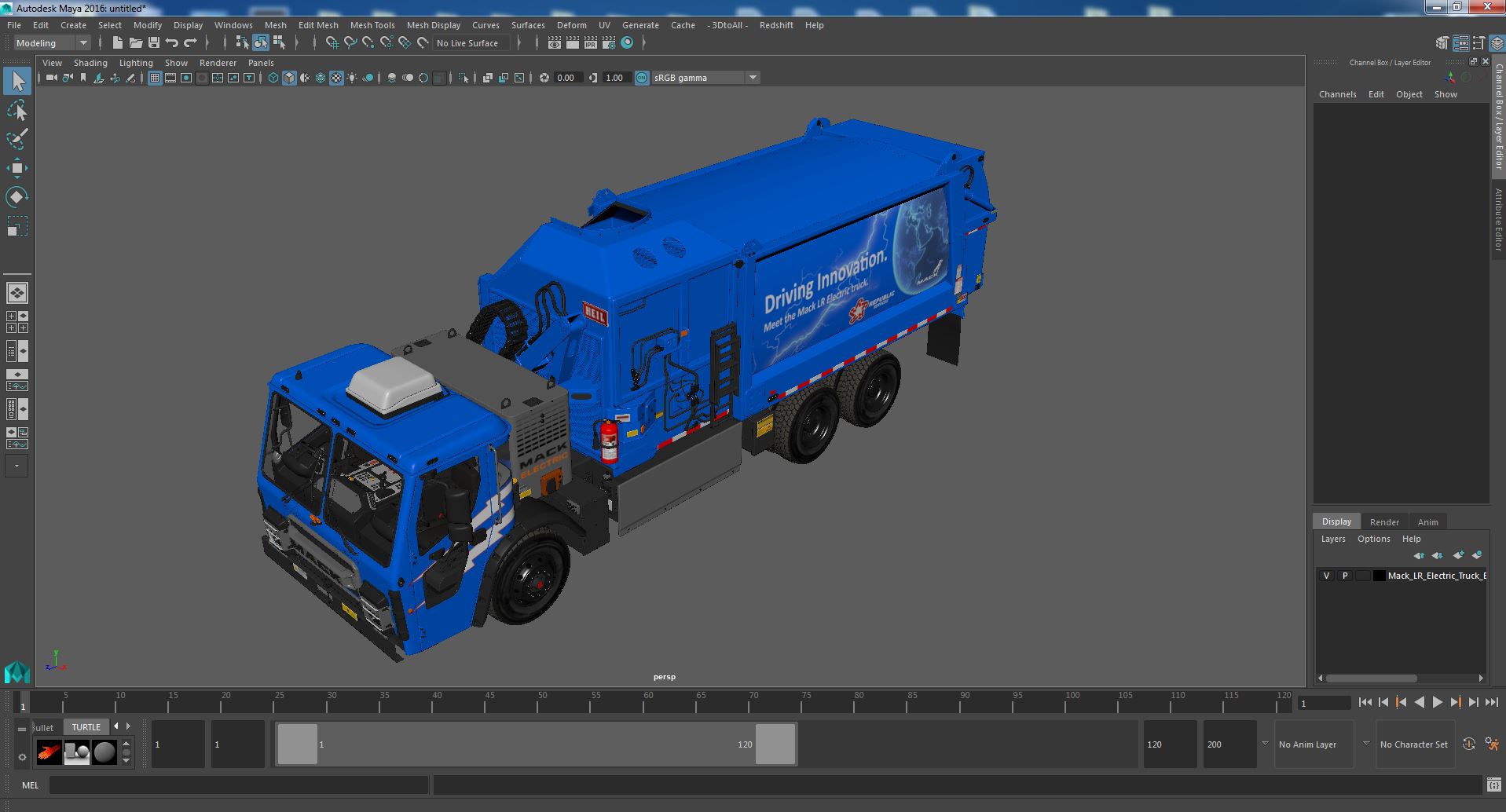Start IPR render
Image resolution: width=1506 pixels, height=812 pixels.
pos(591,43)
